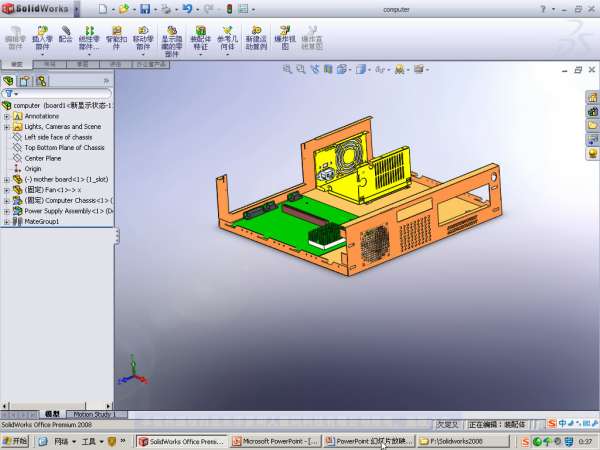Click the Save icon in the top toolbar
Image resolution: width=600 pixels, height=450 pixels.
pyautogui.click(x=145, y=9)
